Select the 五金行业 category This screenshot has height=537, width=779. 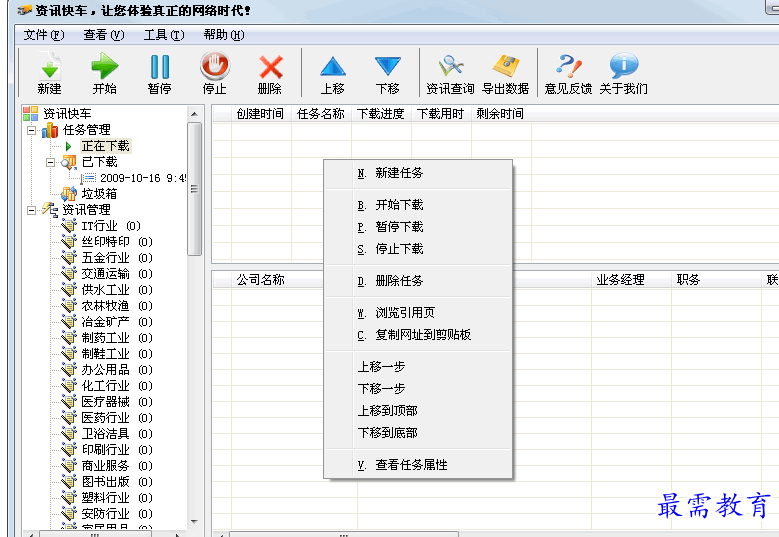click(x=117, y=258)
